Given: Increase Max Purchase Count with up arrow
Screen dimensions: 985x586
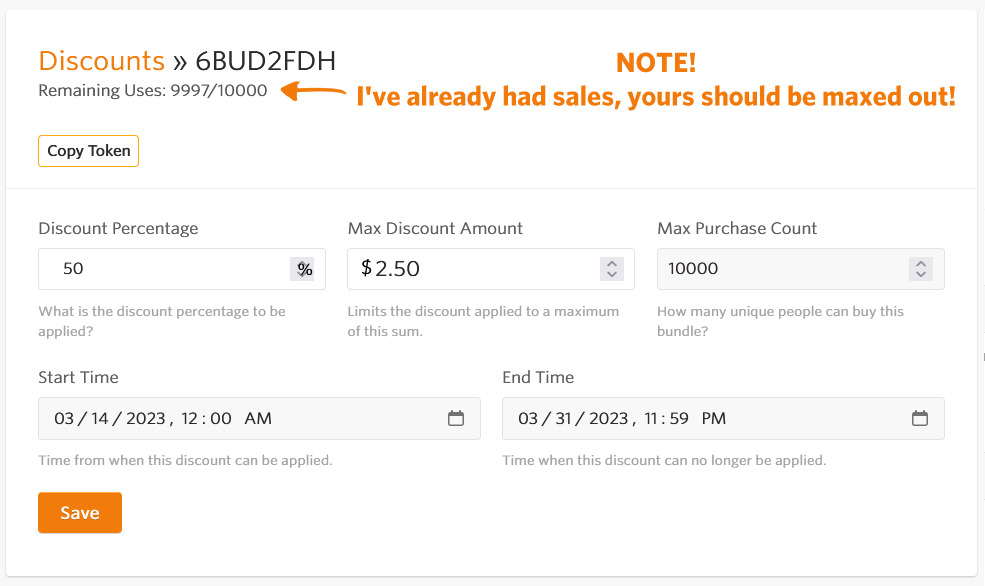Looking at the screenshot, I should pos(921,264).
